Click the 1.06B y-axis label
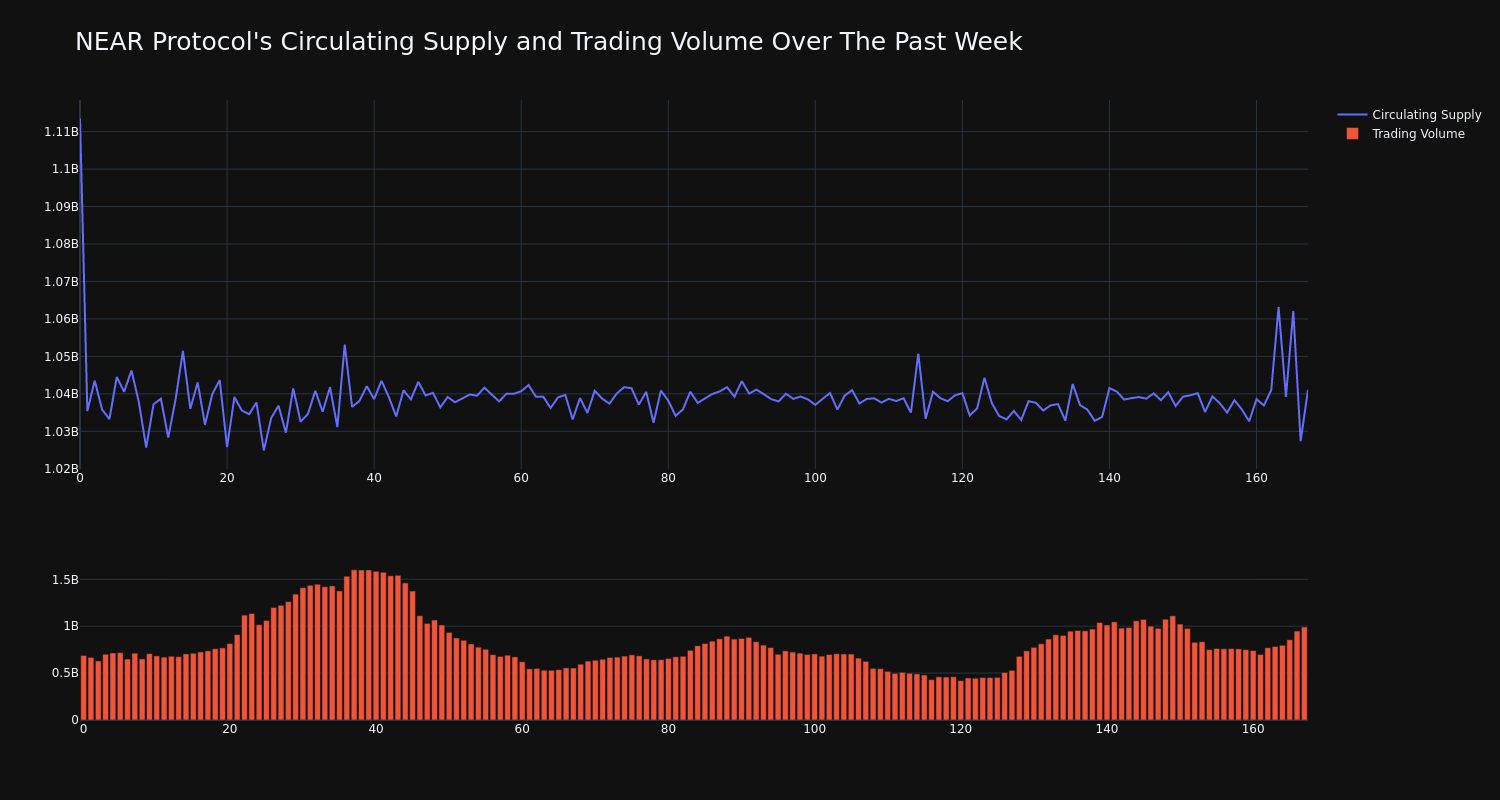The height and width of the screenshot is (800, 1500). (61, 319)
